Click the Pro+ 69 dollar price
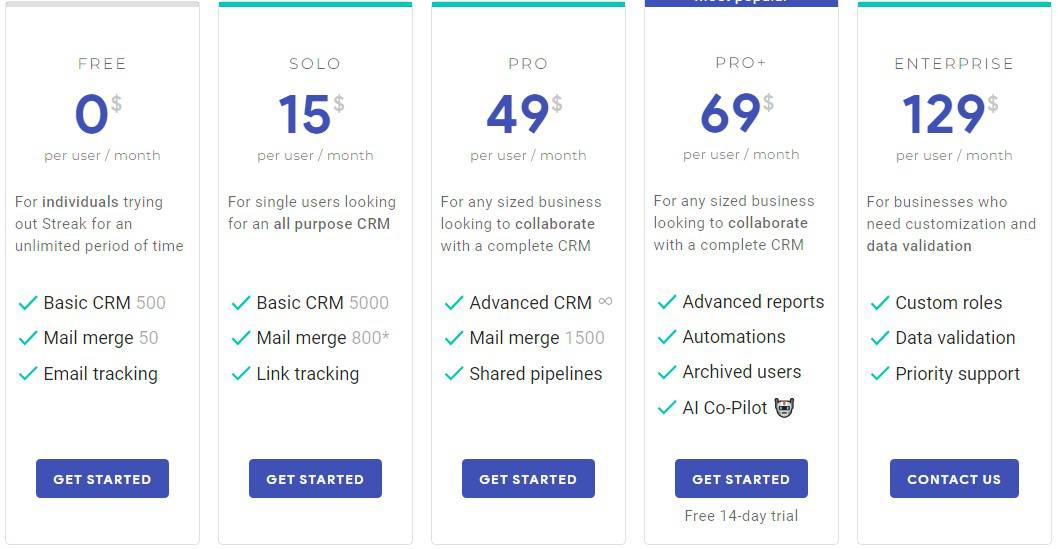Viewport: 1058px width, 549px height. coord(737,113)
